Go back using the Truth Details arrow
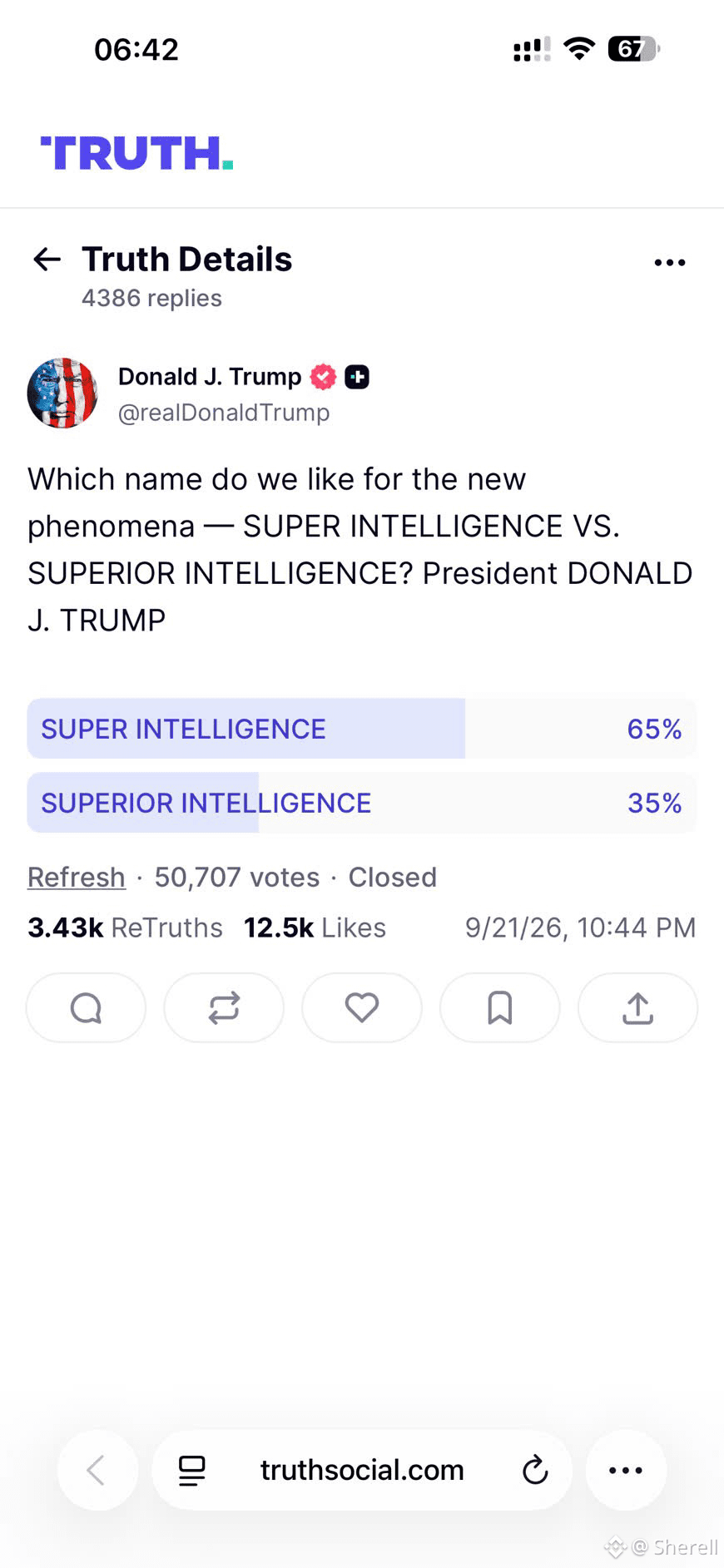The image size is (724, 1568). point(47,260)
